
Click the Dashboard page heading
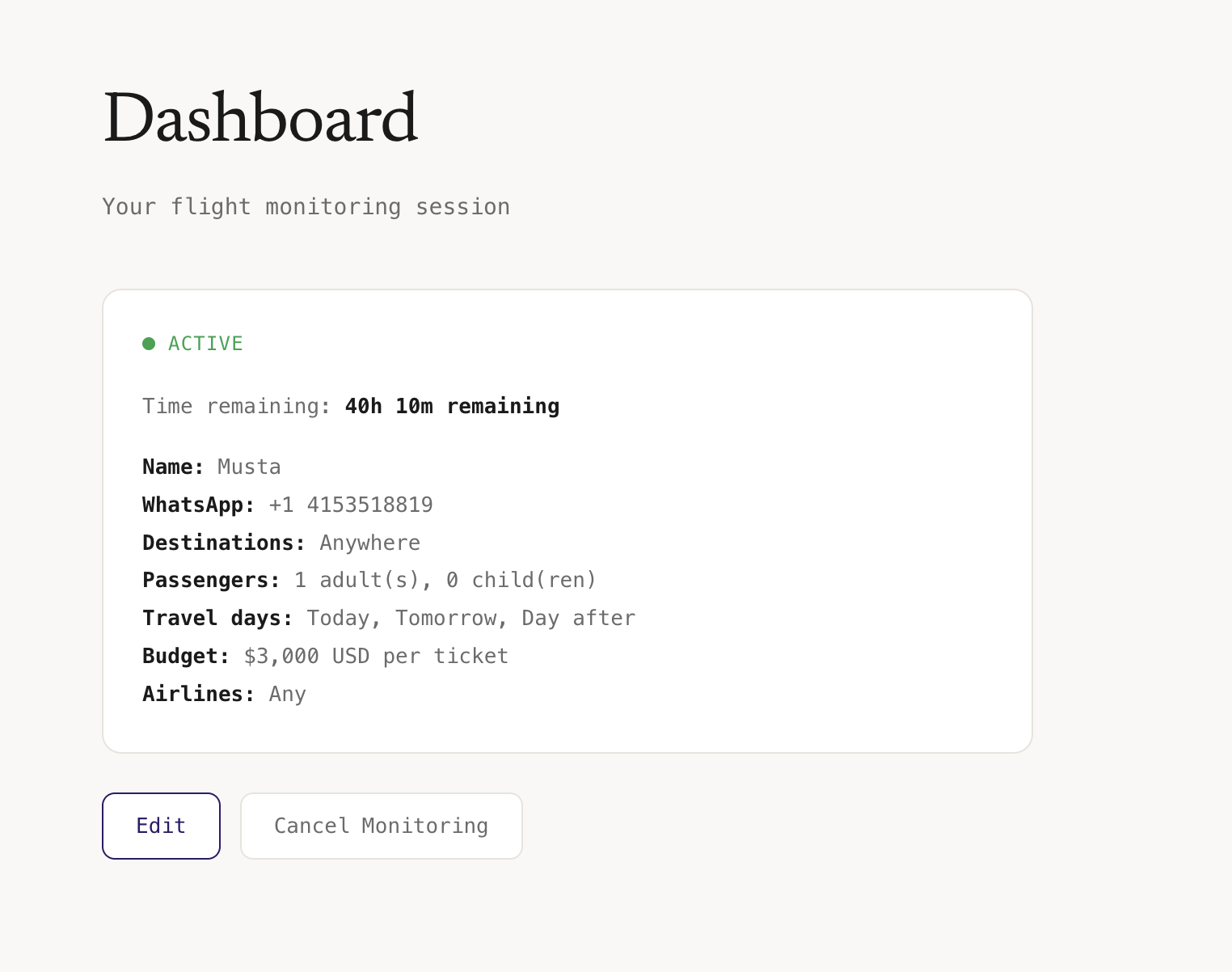(260, 118)
